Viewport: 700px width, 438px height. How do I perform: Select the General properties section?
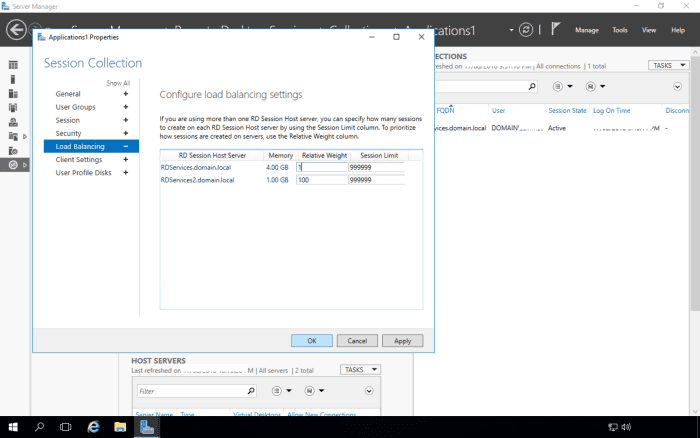click(68, 94)
